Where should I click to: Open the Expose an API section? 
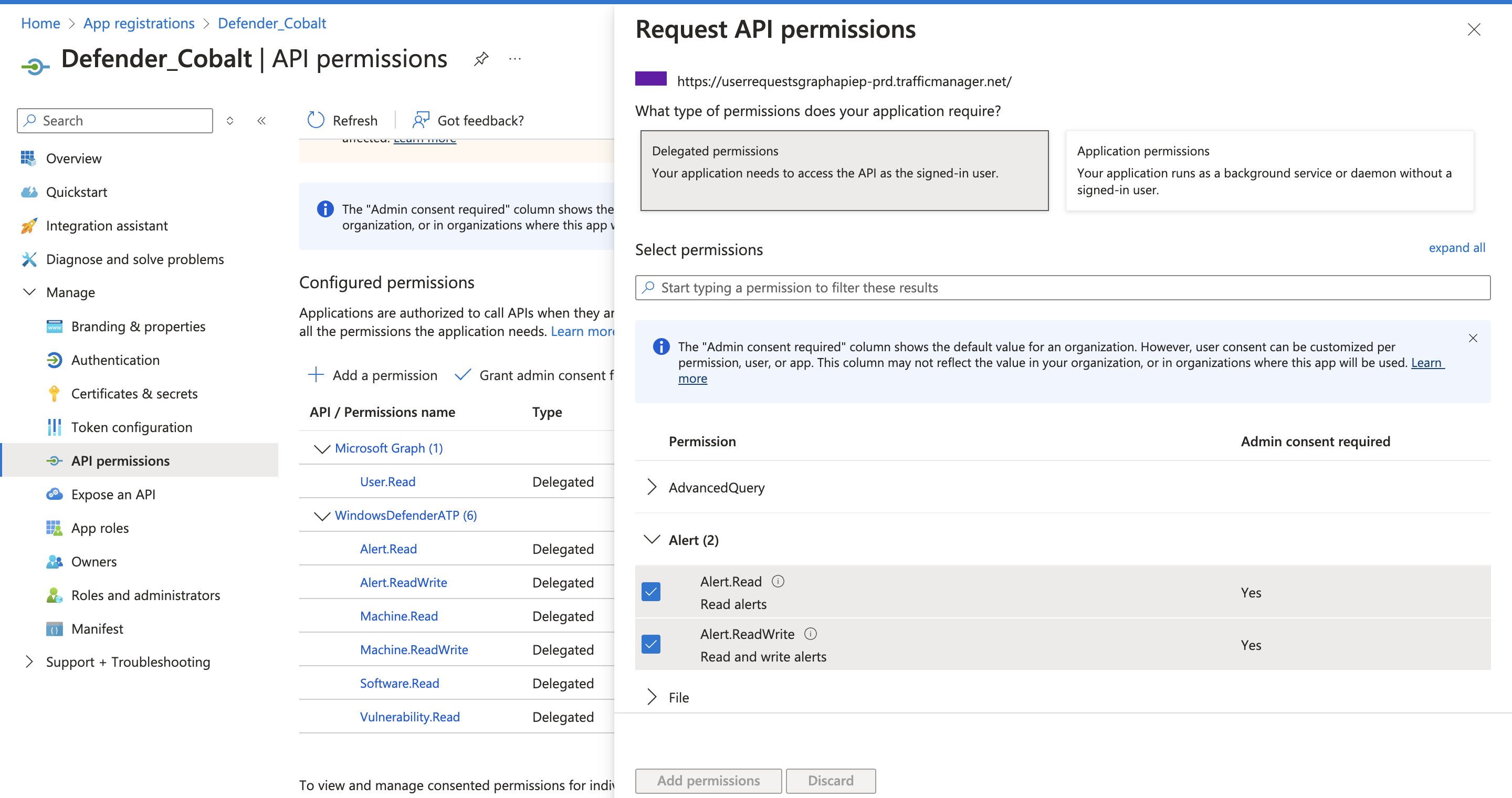pos(113,494)
